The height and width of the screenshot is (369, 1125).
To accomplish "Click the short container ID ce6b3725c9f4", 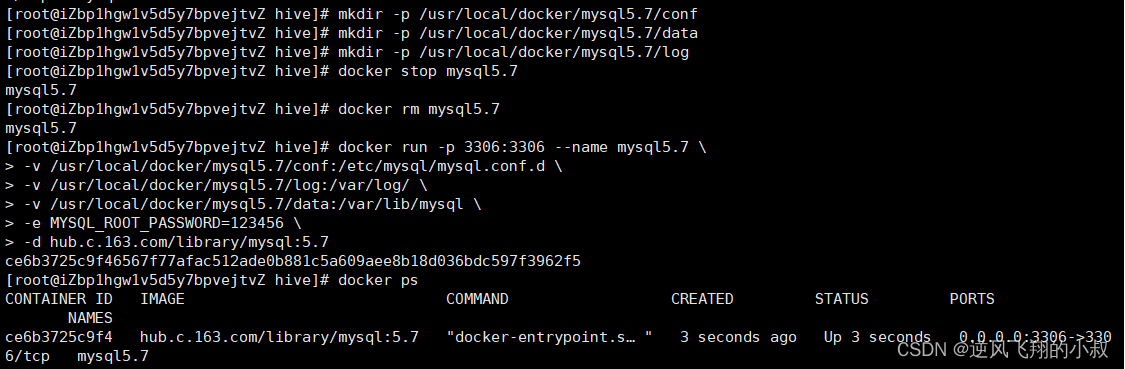I will point(59,337).
